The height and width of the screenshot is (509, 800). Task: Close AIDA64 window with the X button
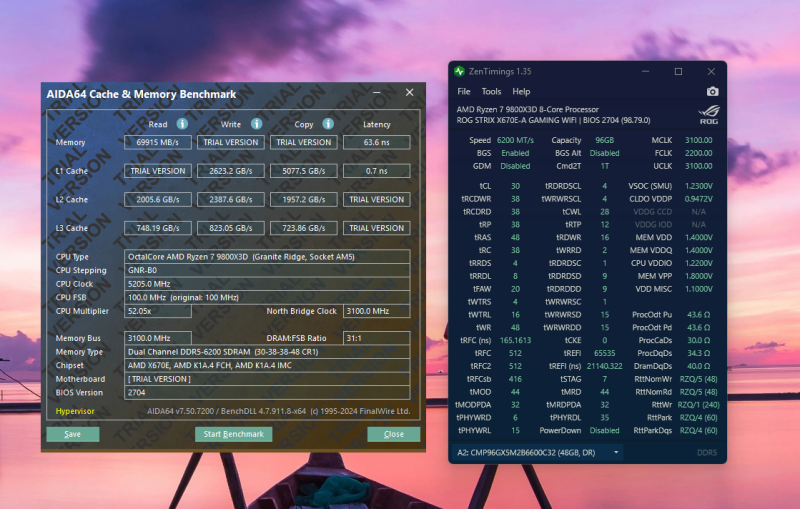coord(409,92)
